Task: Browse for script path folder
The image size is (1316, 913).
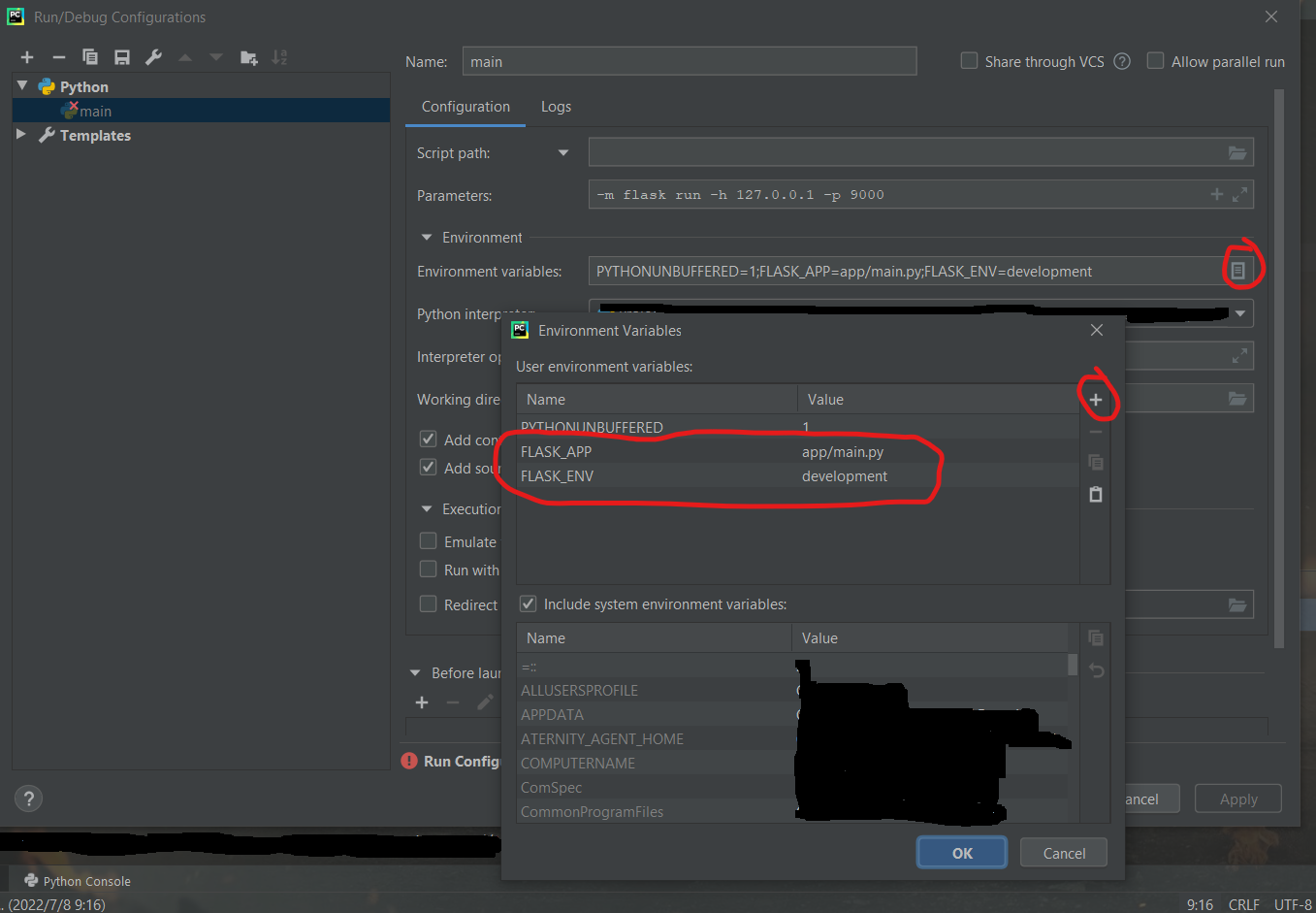Action: click(x=1237, y=152)
